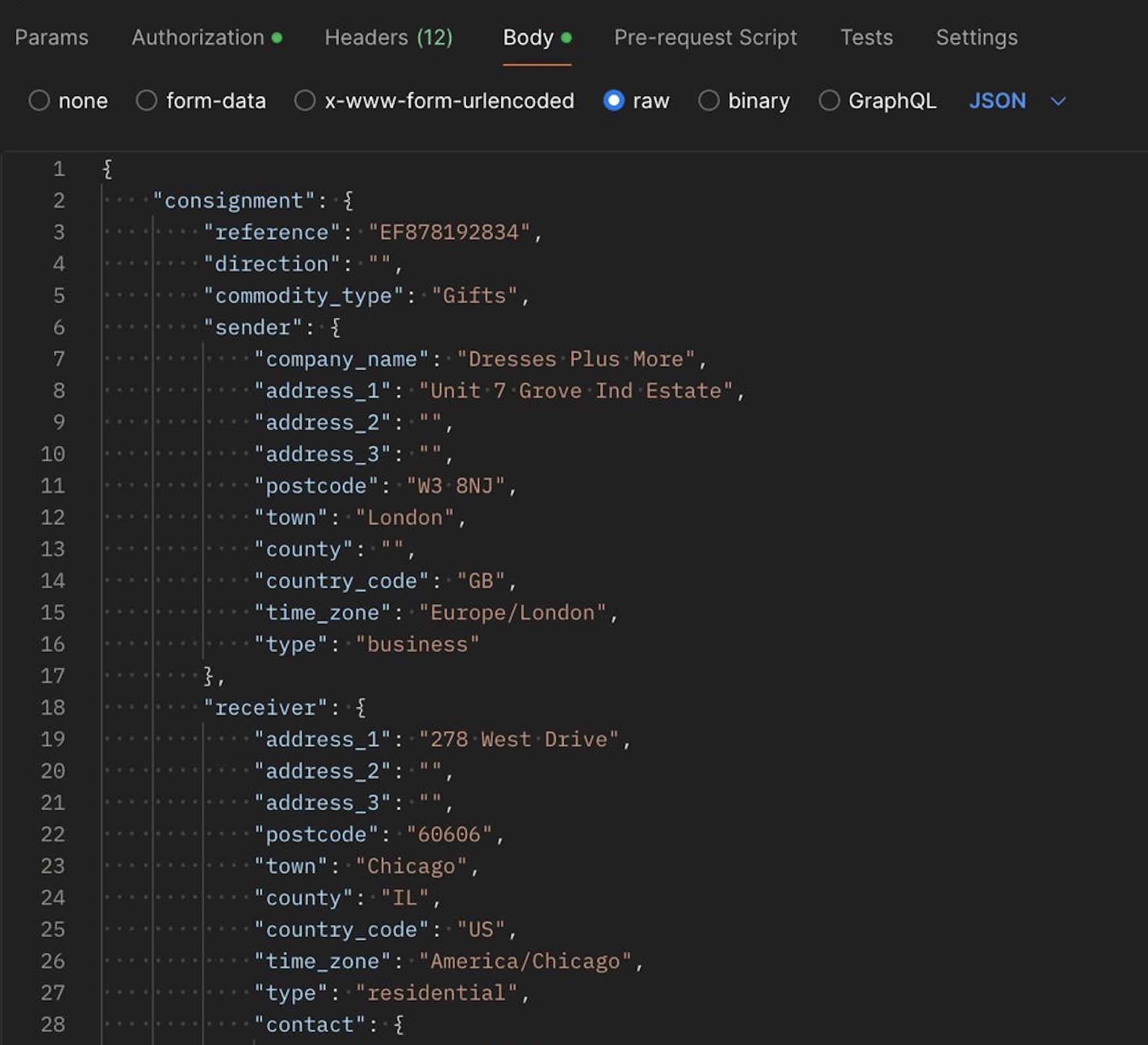Click the "Europe/London" time zone value
This screenshot has width=1148, height=1045.
(x=512, y=613)
